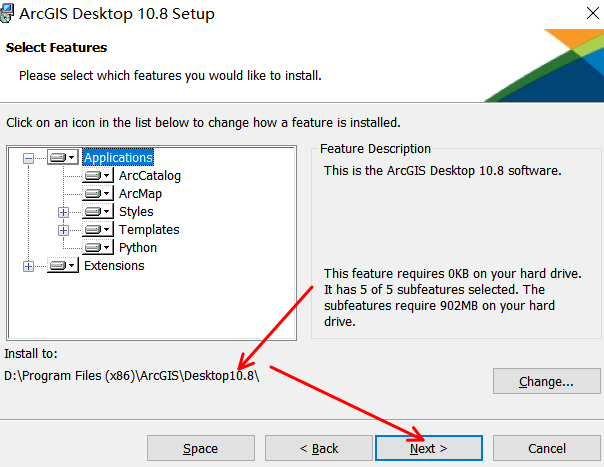Click the 'subfeatures require 902MB' text
604x467 pixels.
coord(401,306)
